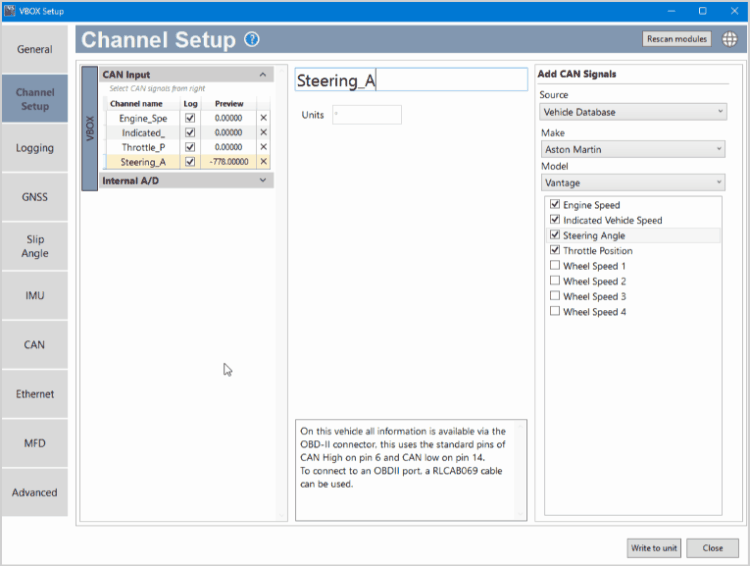The image size is (750, 566).
Task: Open the Slip Angle tab
Action: tap(34, 246)
